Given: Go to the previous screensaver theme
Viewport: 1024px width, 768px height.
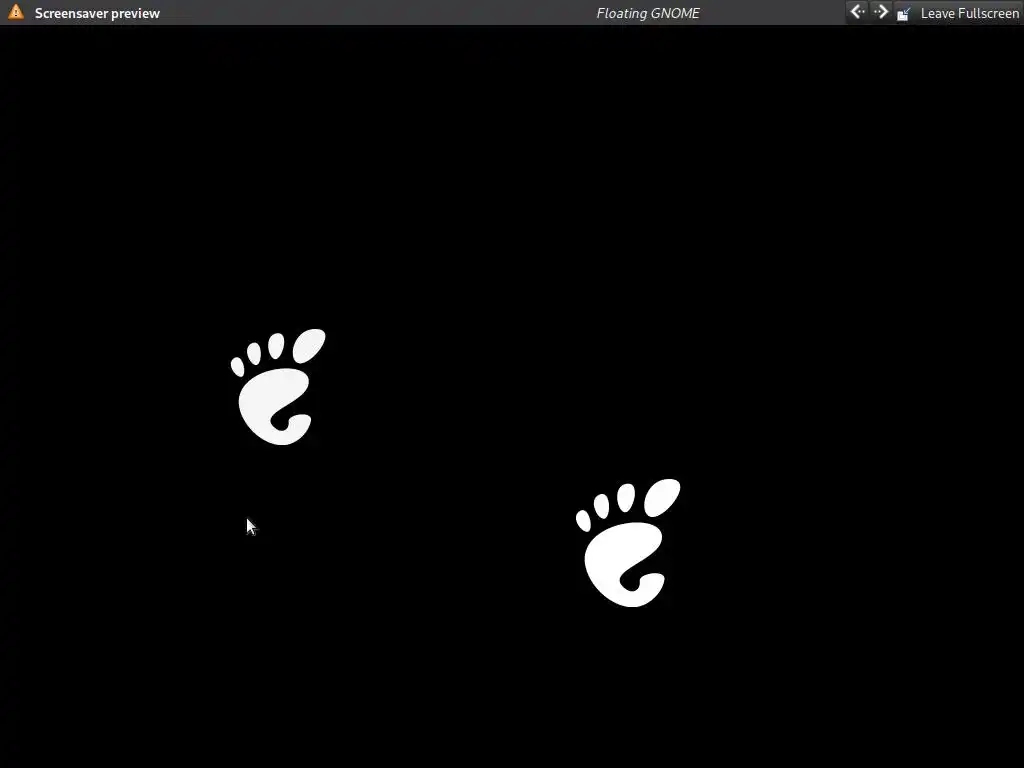Looking at the screenshot, I should pyautogui.click(x=857, y=12).
